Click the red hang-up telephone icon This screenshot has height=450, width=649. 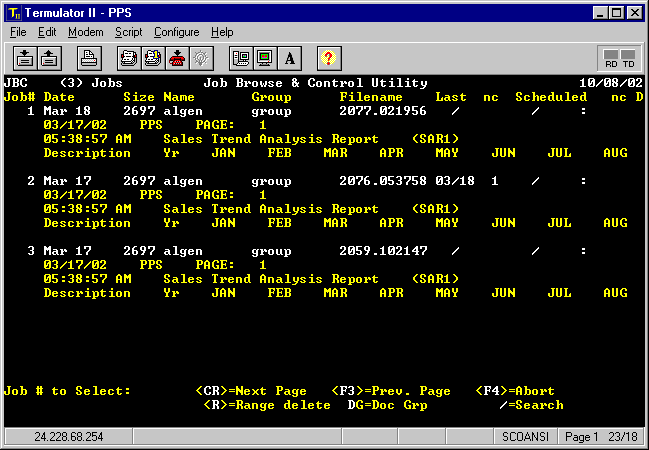(x=178, y=58)
